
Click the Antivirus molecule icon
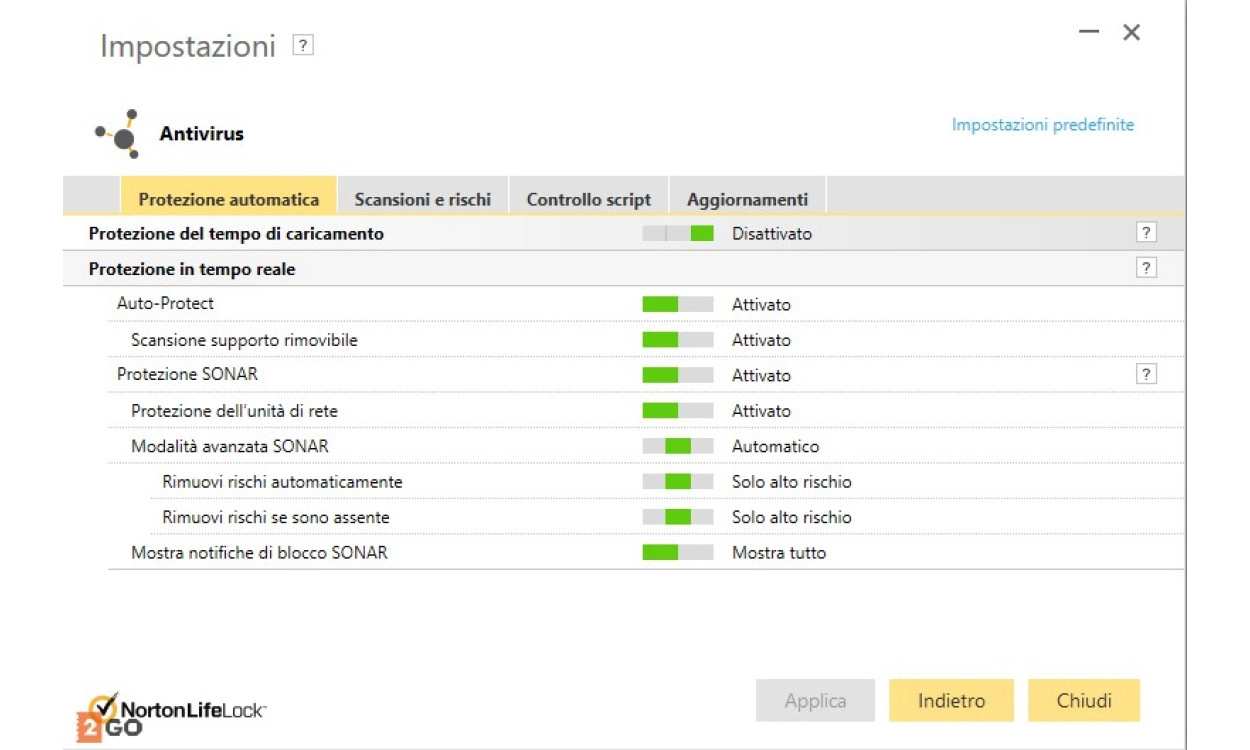pos(118,133)
